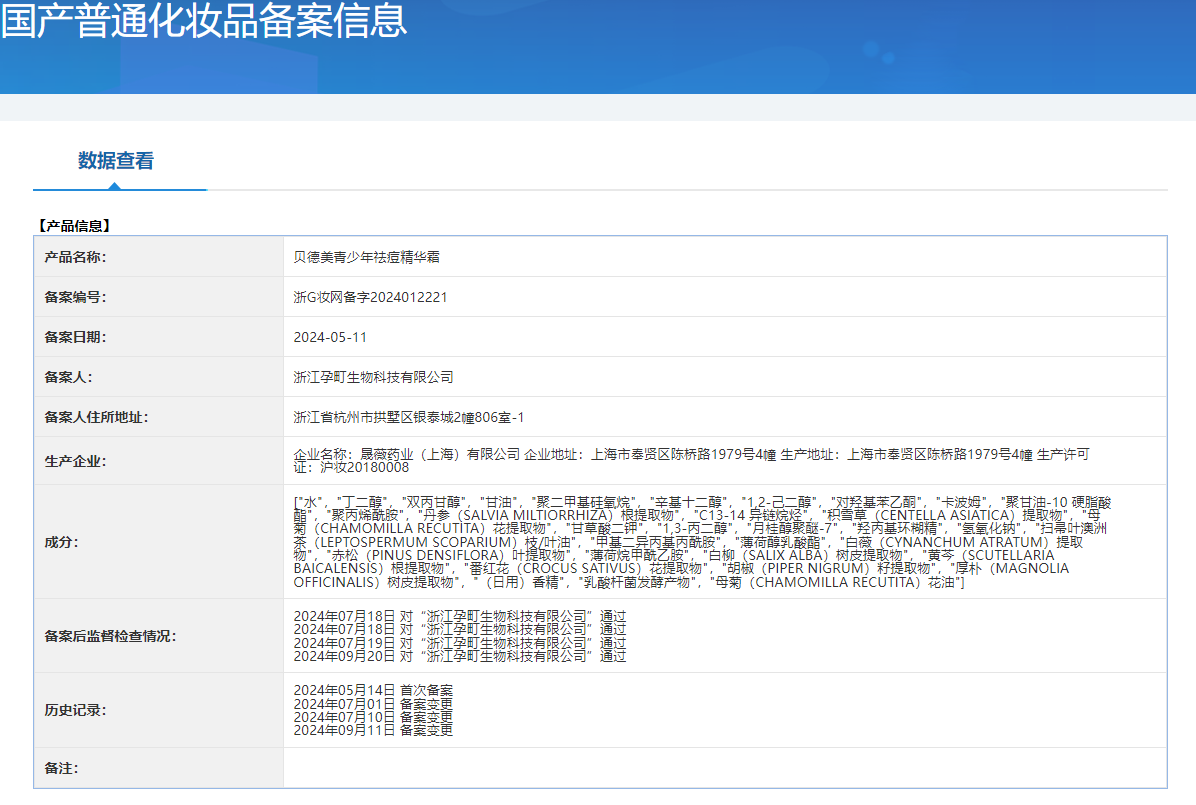The height and width of the screenshot is (805, 1196).
Task: Click the 2024年05月14日 首次备案 history entry
Action: click(372, 690)
